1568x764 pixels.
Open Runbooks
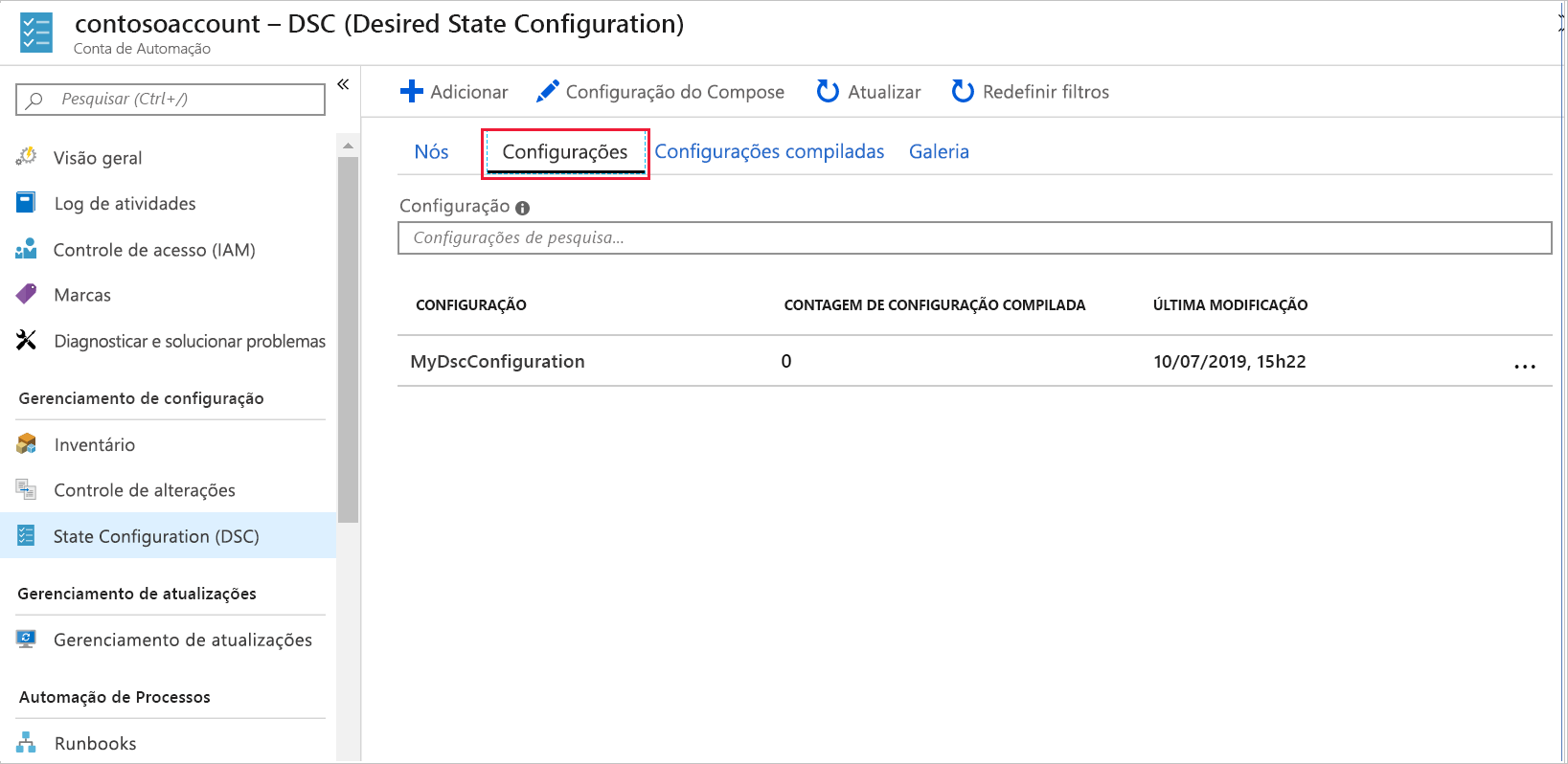click(x=96, y=744)
